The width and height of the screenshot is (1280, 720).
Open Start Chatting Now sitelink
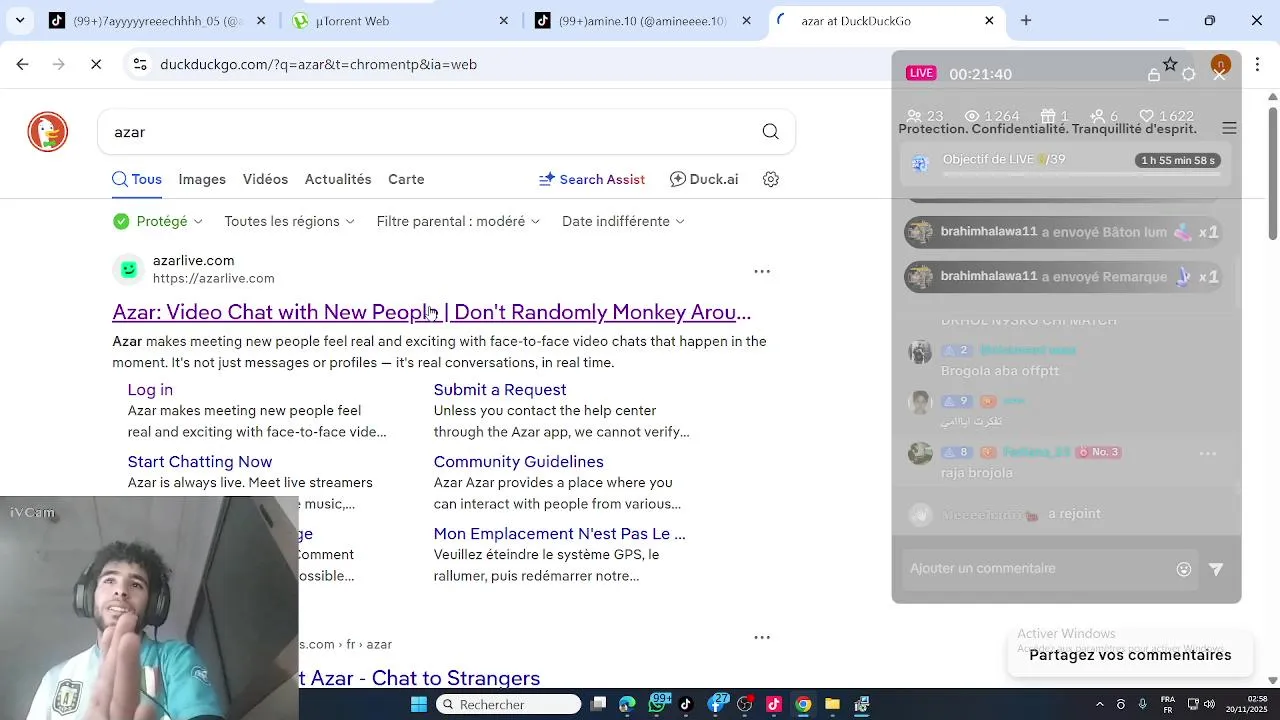coord(200,462)
